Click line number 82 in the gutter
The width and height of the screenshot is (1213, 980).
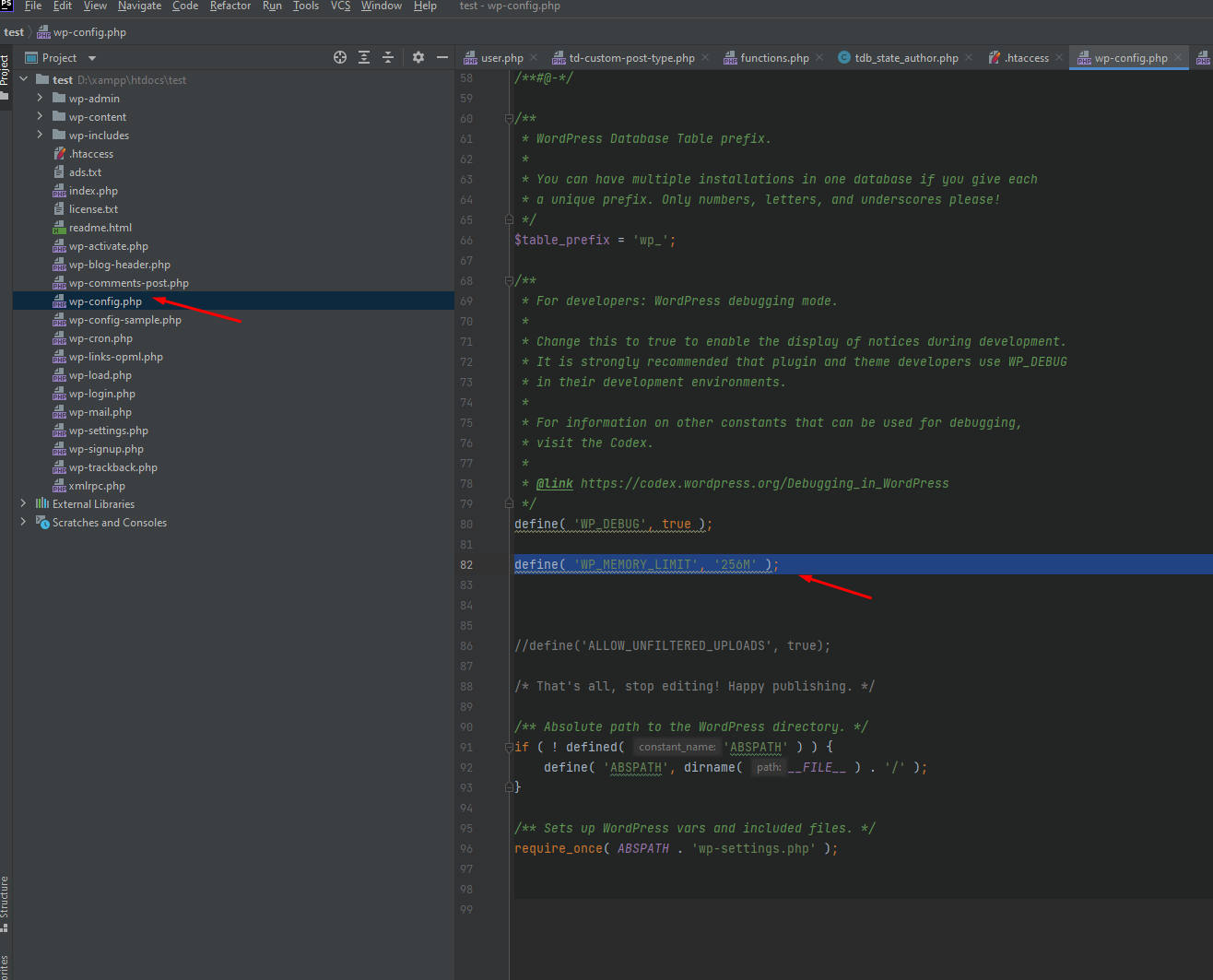click(x=466, y=564)
